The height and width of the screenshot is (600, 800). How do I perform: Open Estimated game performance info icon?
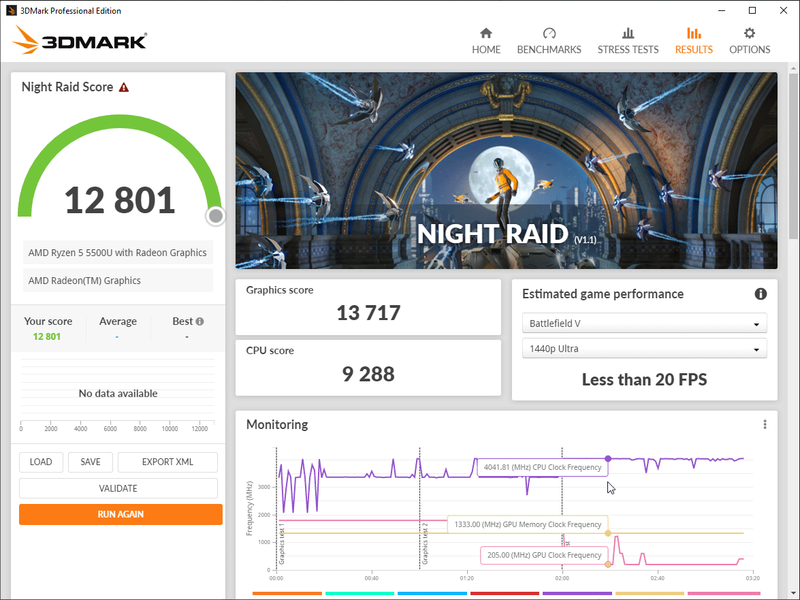760,294
